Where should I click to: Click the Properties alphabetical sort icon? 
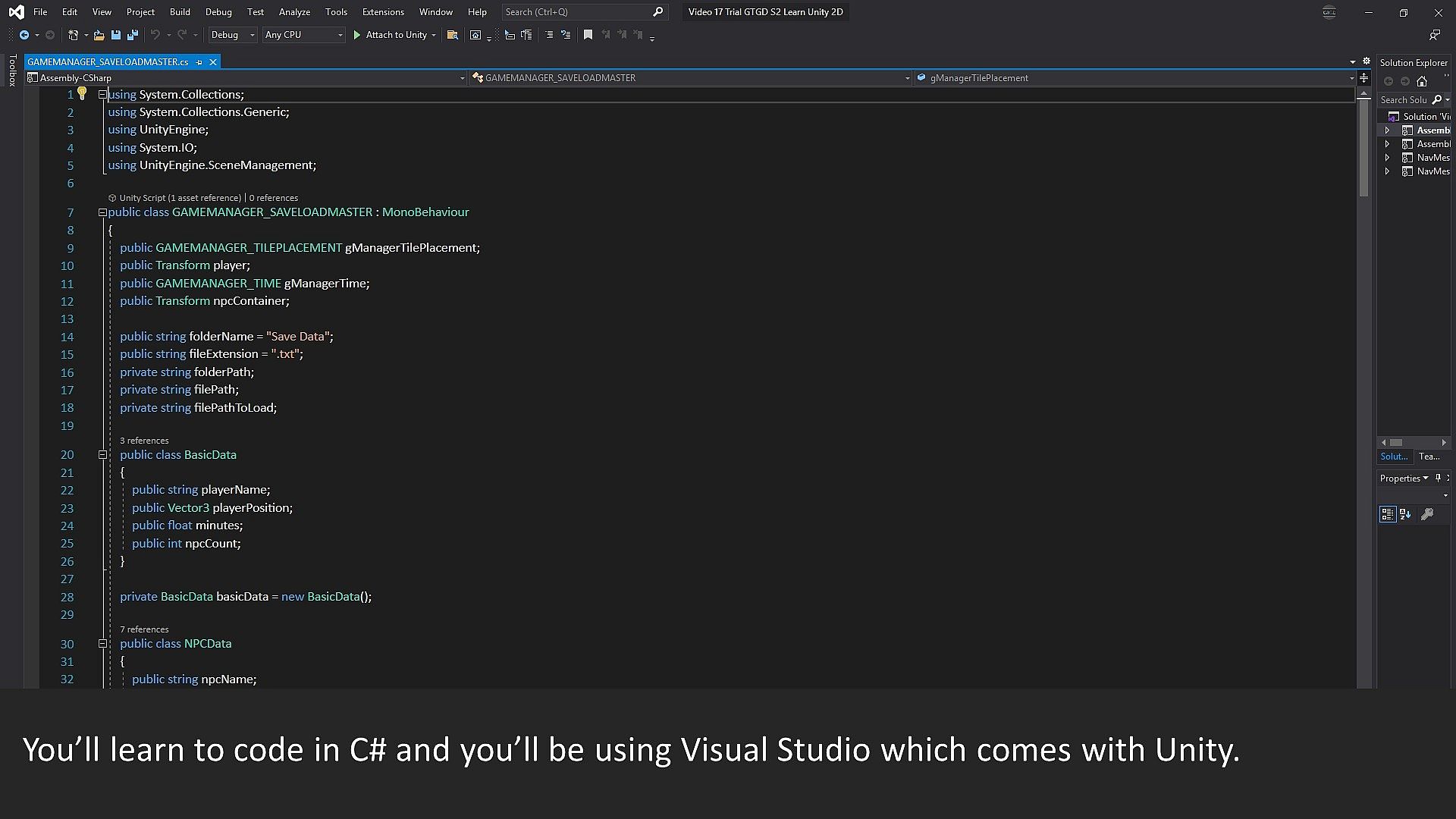click(x=1405, y=515)
